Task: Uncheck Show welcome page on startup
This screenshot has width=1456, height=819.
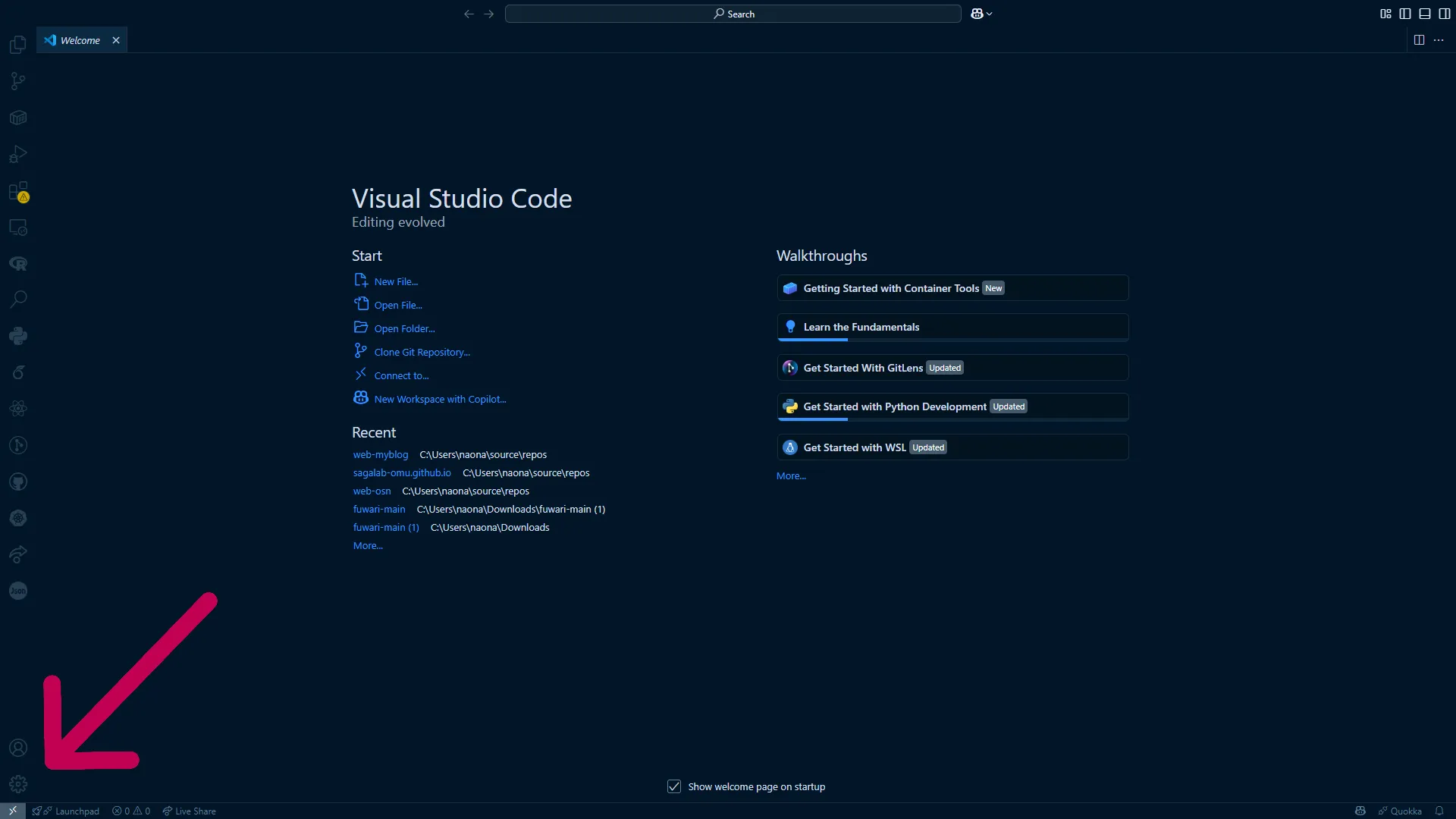Action: point(674,786)
